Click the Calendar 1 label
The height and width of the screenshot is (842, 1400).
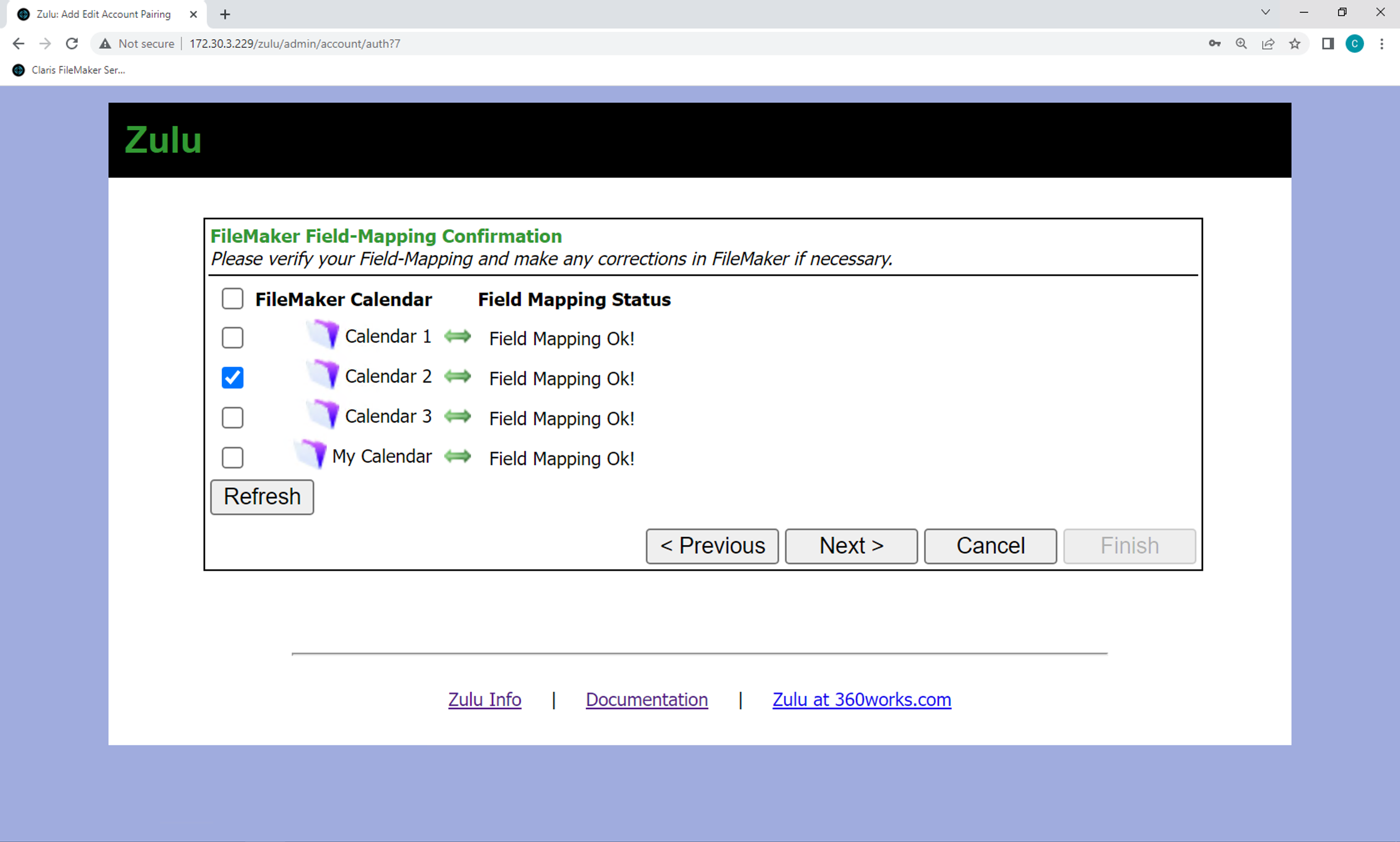pyautogui.click(x=388, y=336)
